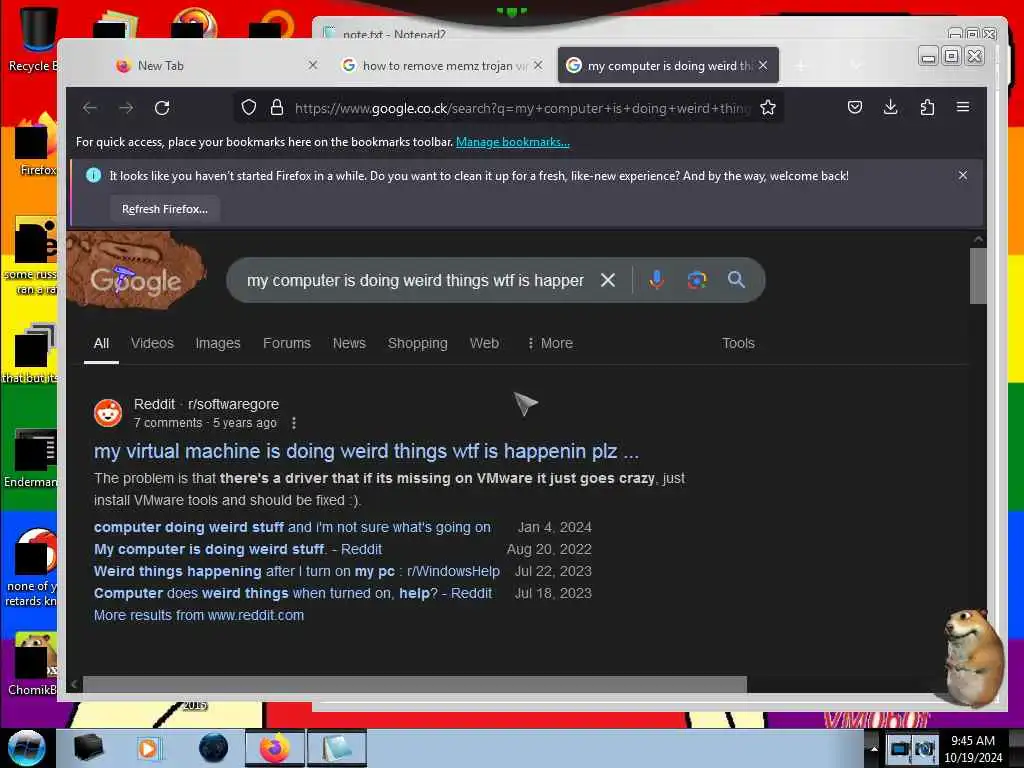
Task: Close the New Tab tab
Action: click(313, 65)
